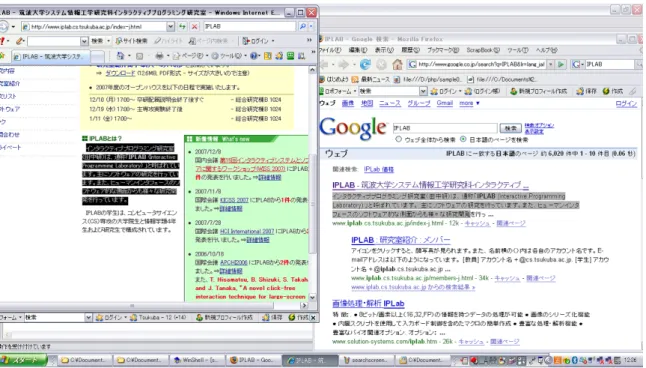Open the IE address bar dropdown
Screen dimensions: 646x368
coord(171,26)
